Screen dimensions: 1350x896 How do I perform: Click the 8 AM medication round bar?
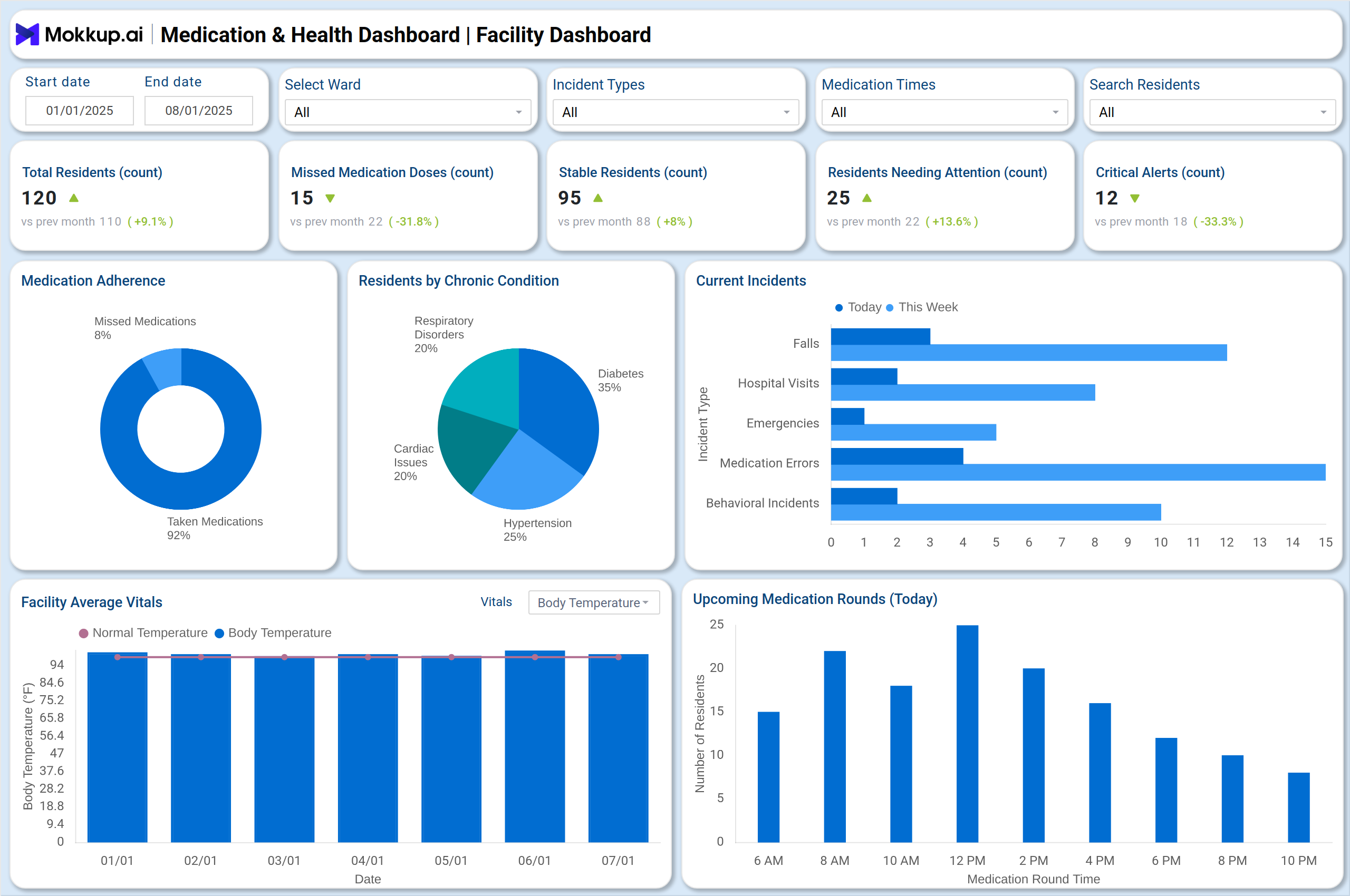click(x=835, y=746)
